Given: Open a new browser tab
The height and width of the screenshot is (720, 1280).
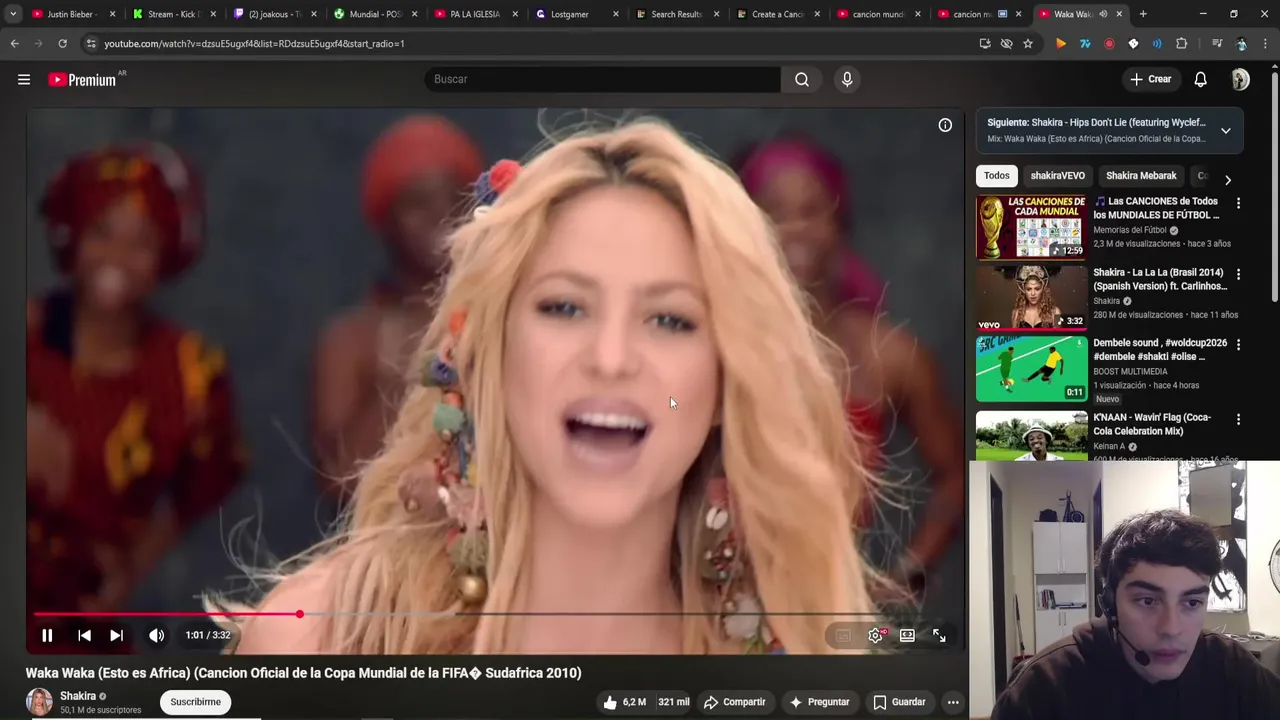Looking at the screenshot, I should tap(1143, 14).
